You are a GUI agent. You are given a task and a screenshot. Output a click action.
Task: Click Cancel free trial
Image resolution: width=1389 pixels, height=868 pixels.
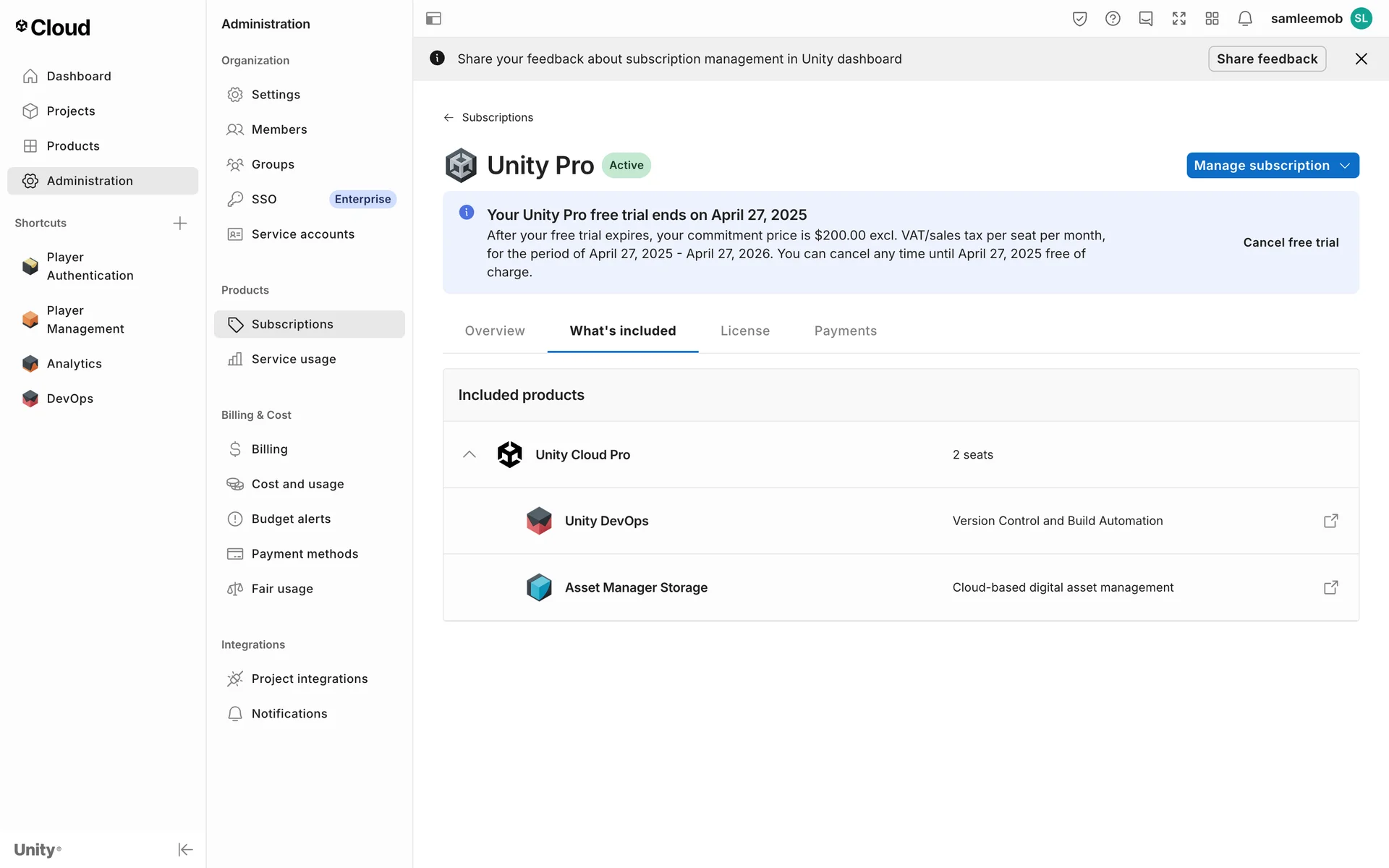point(1290,242)
